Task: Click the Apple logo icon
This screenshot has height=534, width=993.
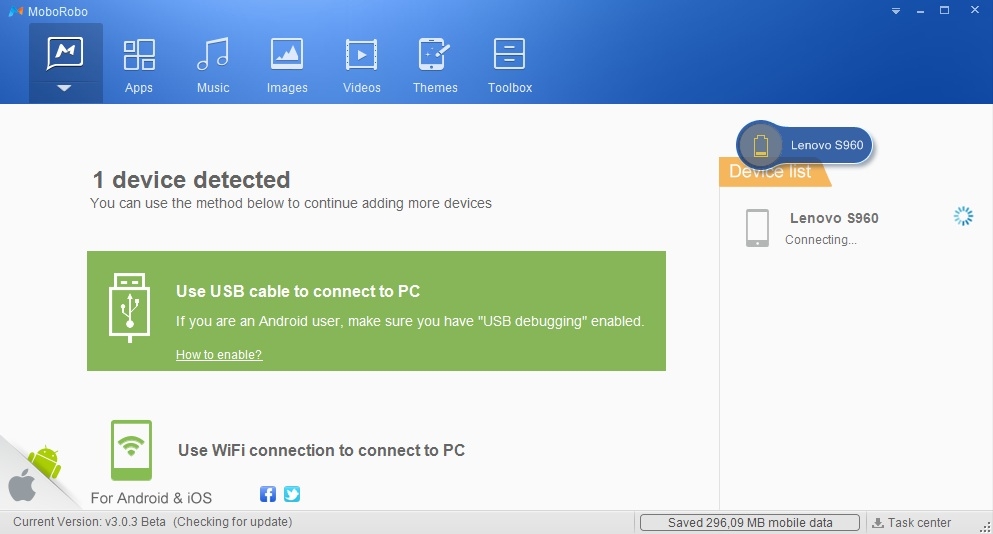Action: point(22,485)
